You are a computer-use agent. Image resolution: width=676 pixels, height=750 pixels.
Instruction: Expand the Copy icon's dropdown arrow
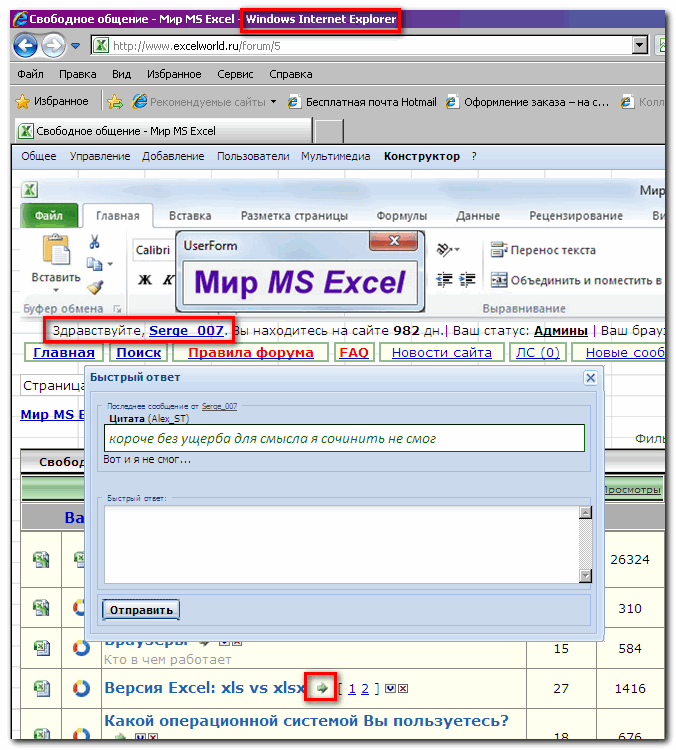pos(110,264)
